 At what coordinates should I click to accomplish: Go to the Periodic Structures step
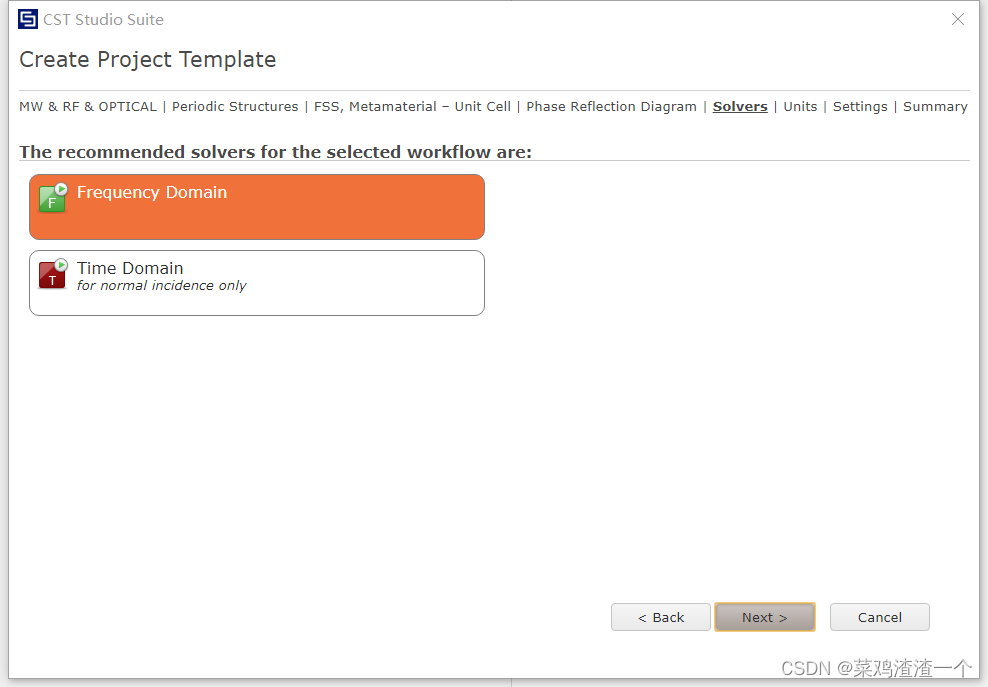(235, 107)
